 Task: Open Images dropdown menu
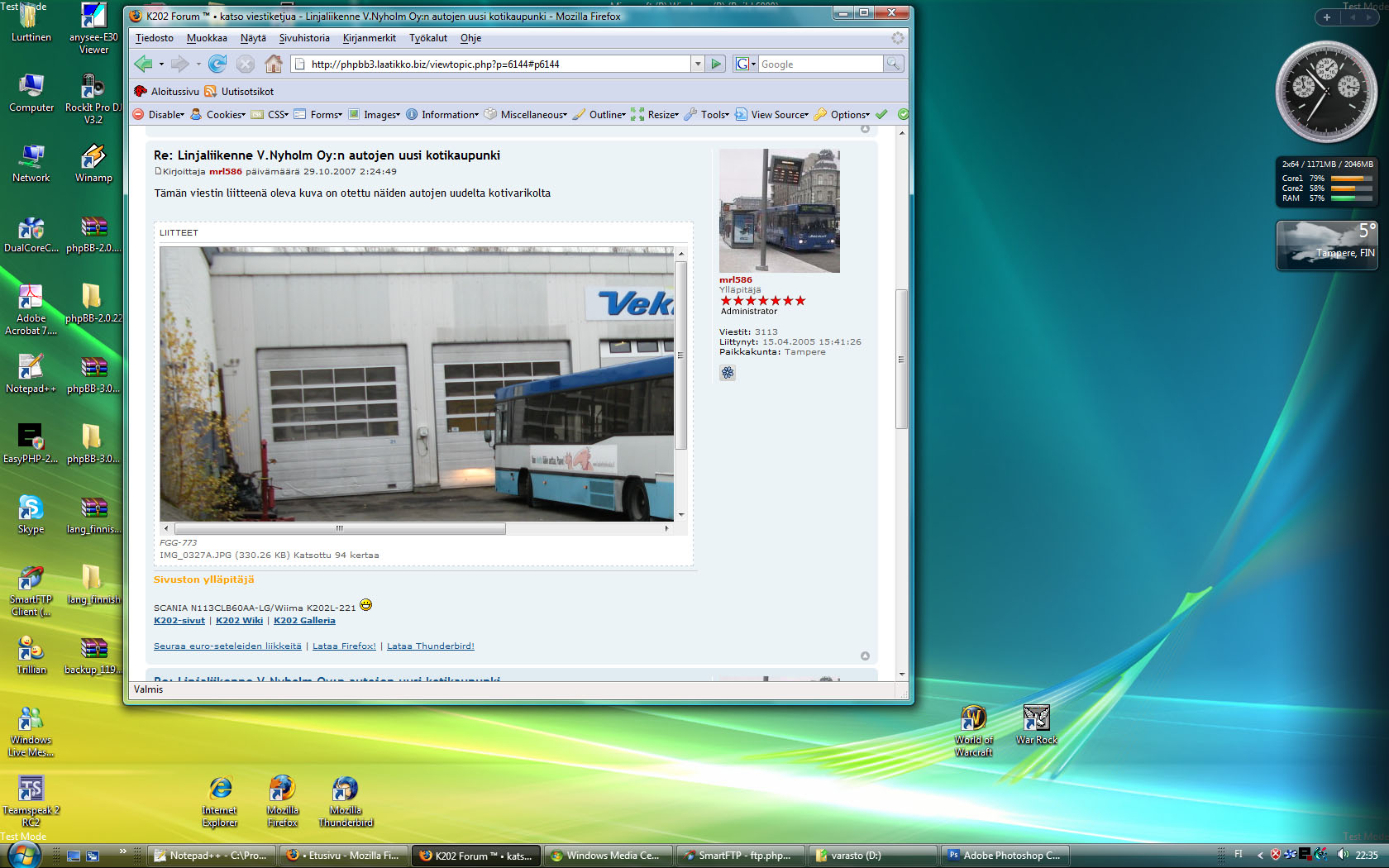pyautogui.click(x=375, y=115)
